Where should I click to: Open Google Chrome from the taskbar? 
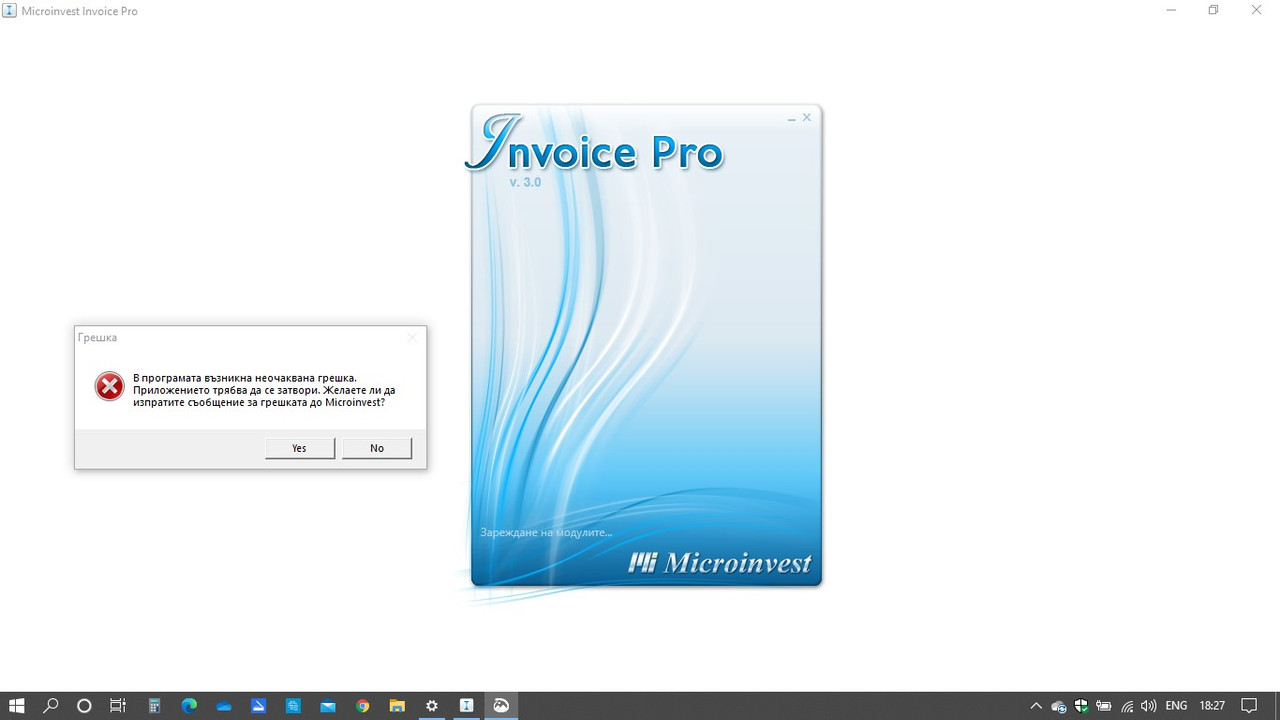pyautogui.click(x=362, y=705)
